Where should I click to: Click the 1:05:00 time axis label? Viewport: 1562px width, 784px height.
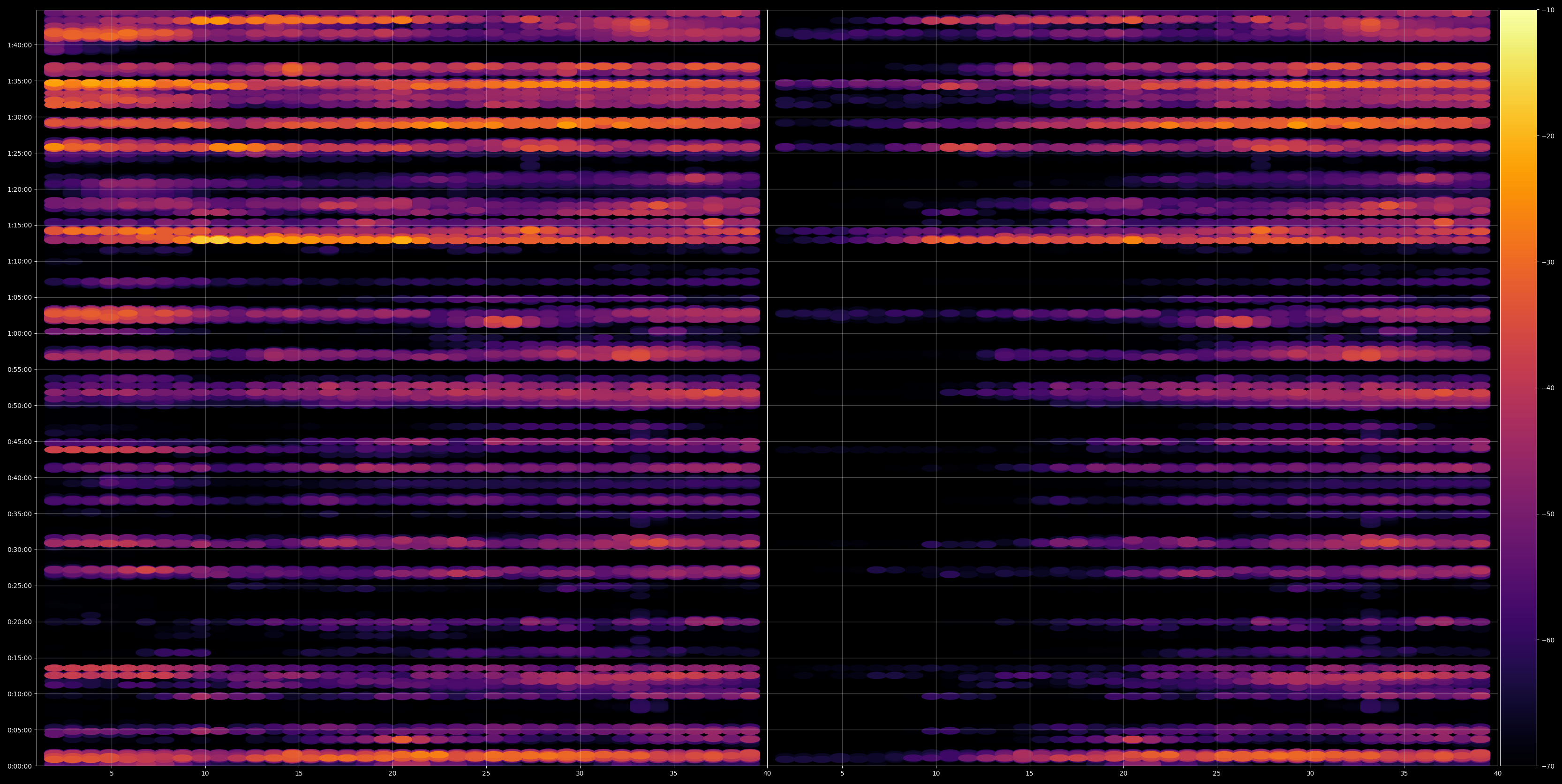click(20, 297)
